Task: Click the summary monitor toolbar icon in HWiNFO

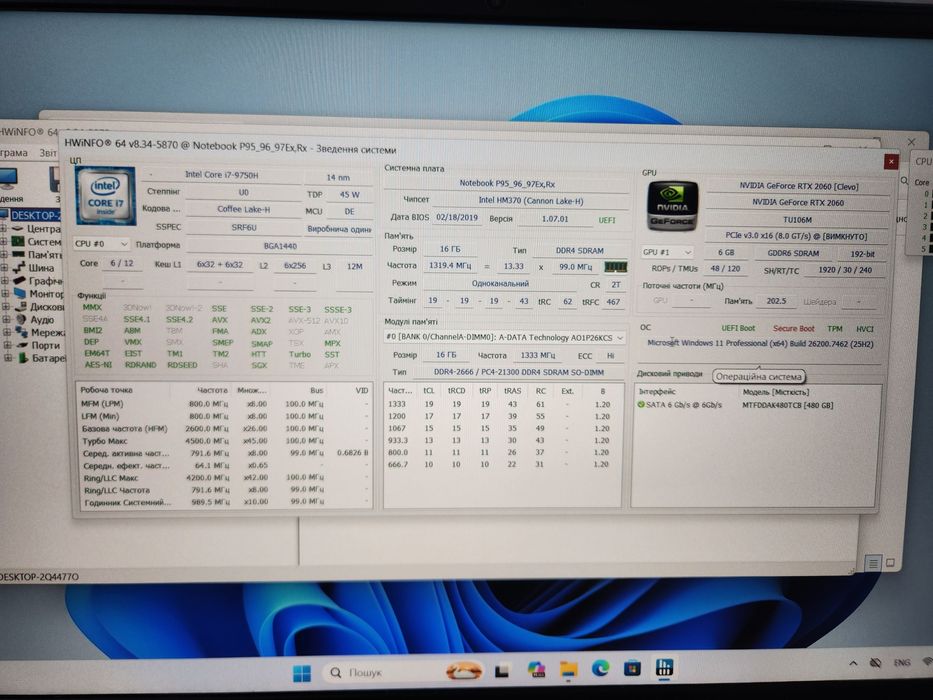Action: pyautogui.click(x=8, y=179)
